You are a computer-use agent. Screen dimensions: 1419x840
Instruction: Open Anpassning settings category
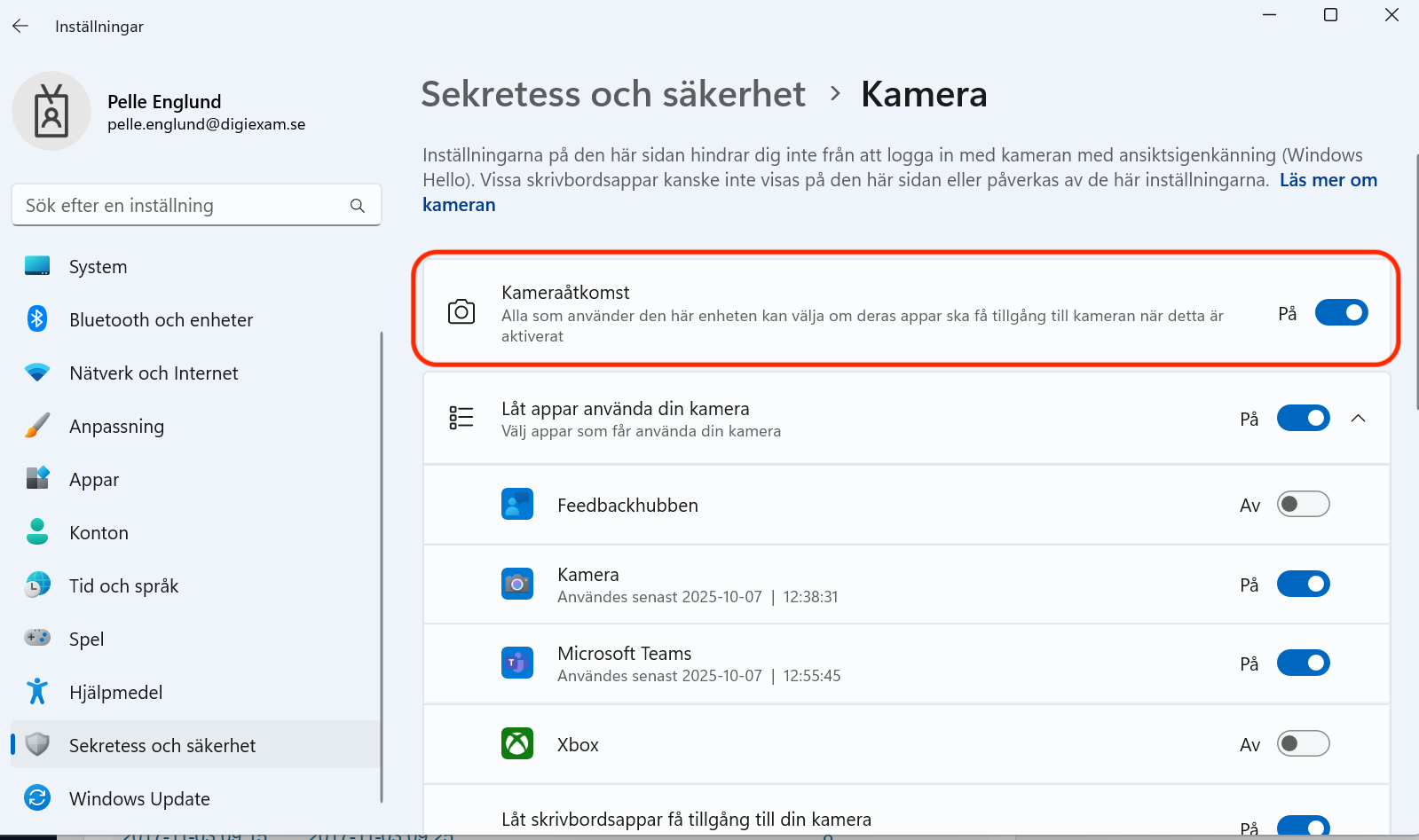(x=196, y=426)
